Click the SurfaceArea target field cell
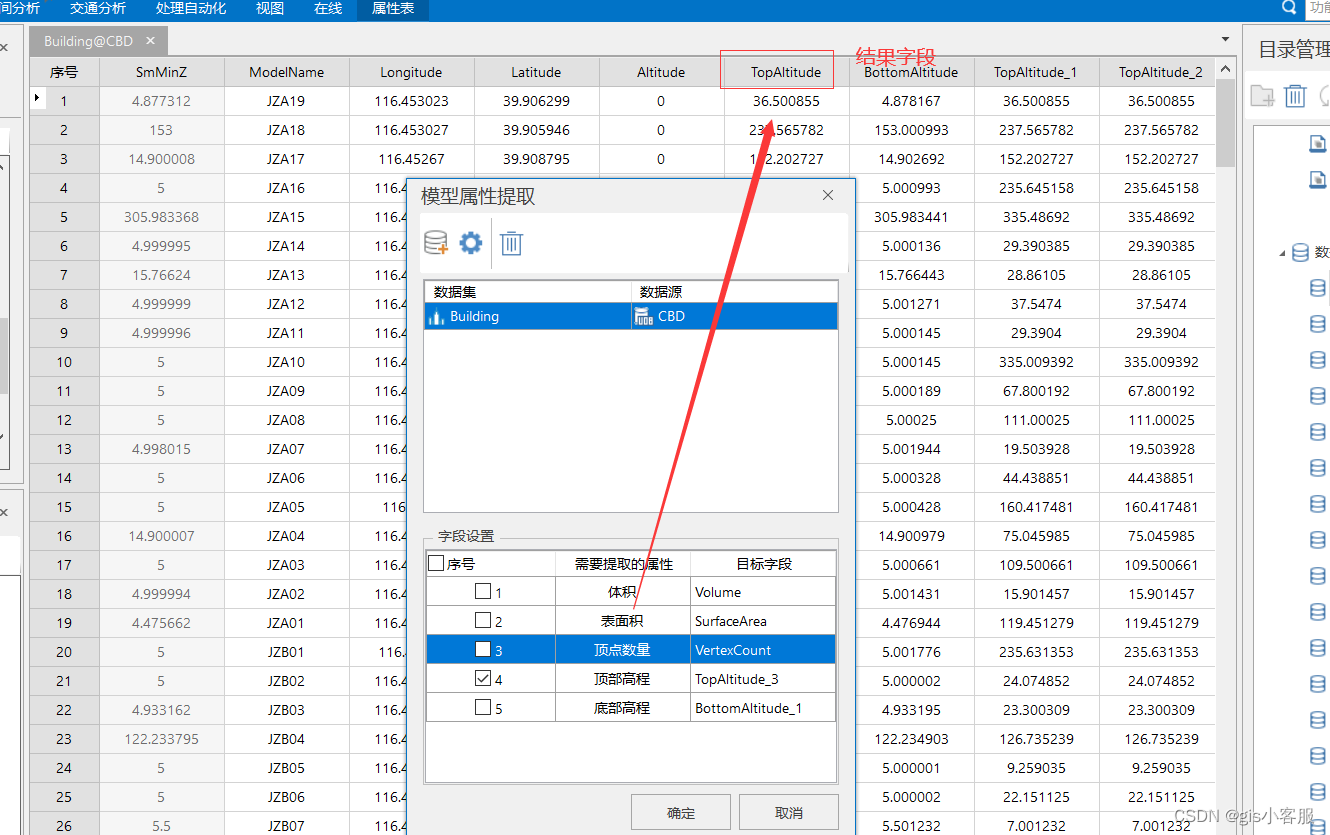 click(x=763, y=621)
